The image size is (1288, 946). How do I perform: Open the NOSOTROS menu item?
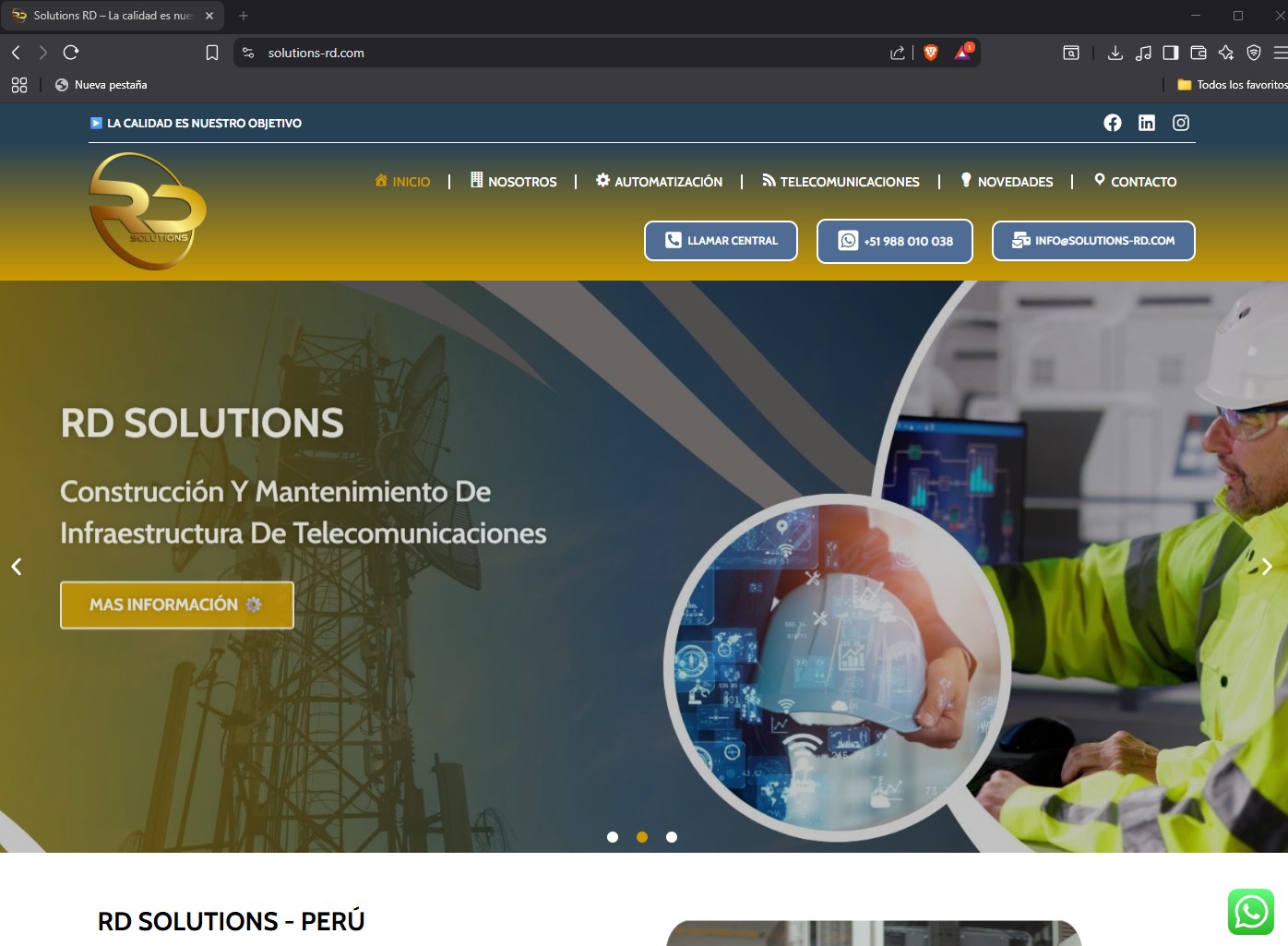[x=513, y=181]
